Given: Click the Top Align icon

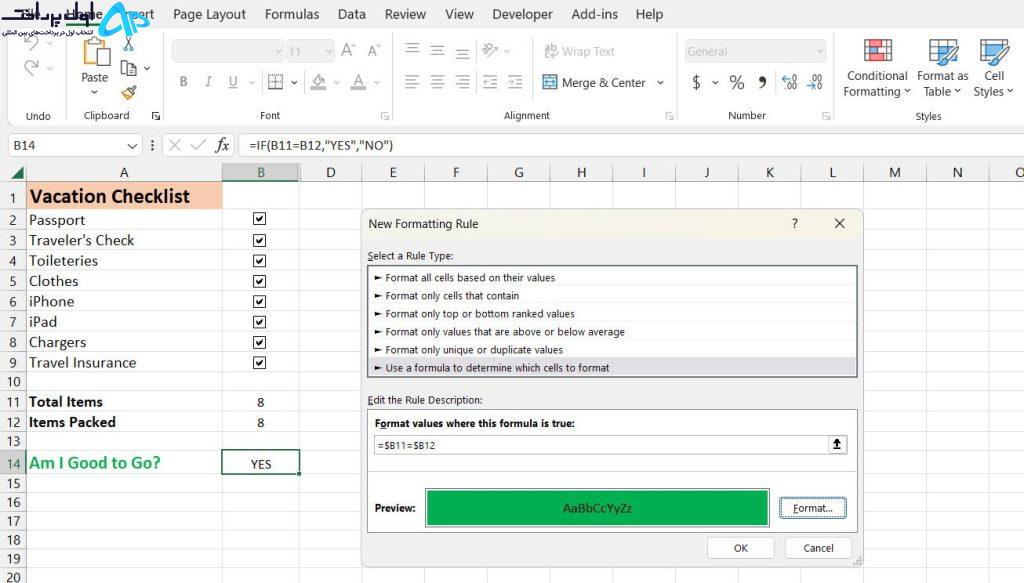Looking at the screenshot, I should tap(411, 49).
